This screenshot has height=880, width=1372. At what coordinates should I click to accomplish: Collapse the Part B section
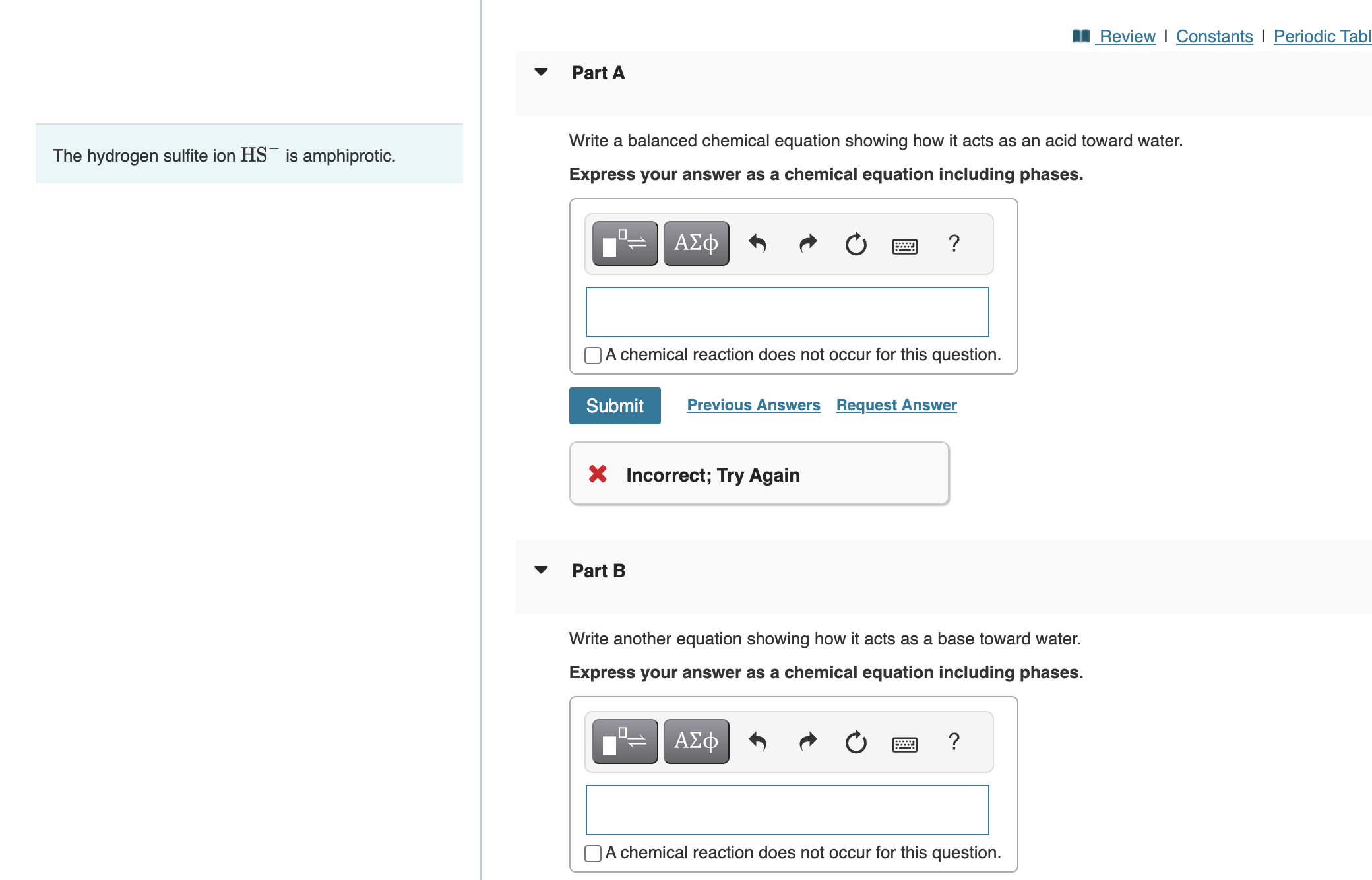coord(541,570)
